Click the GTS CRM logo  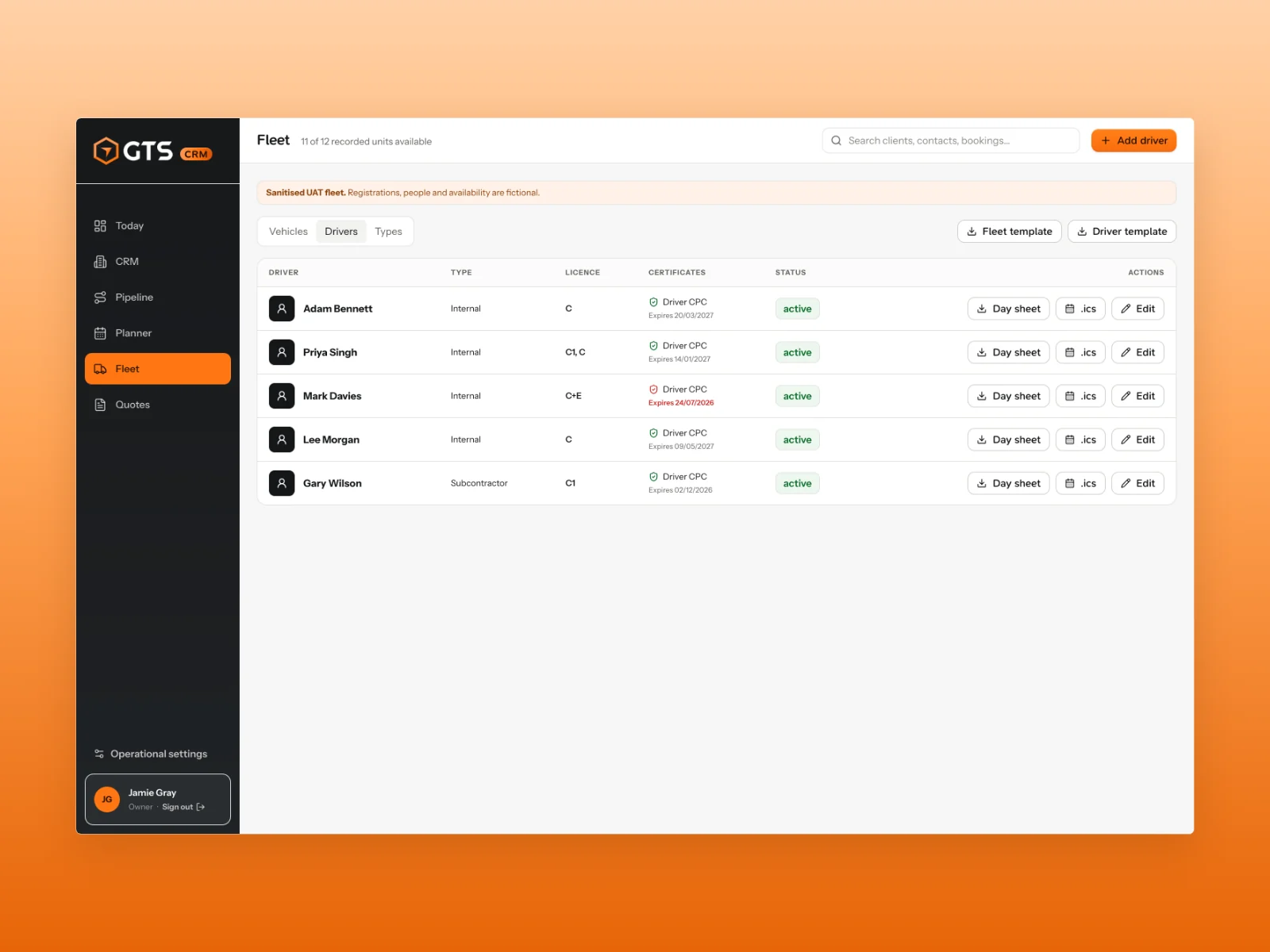point(152,151)
